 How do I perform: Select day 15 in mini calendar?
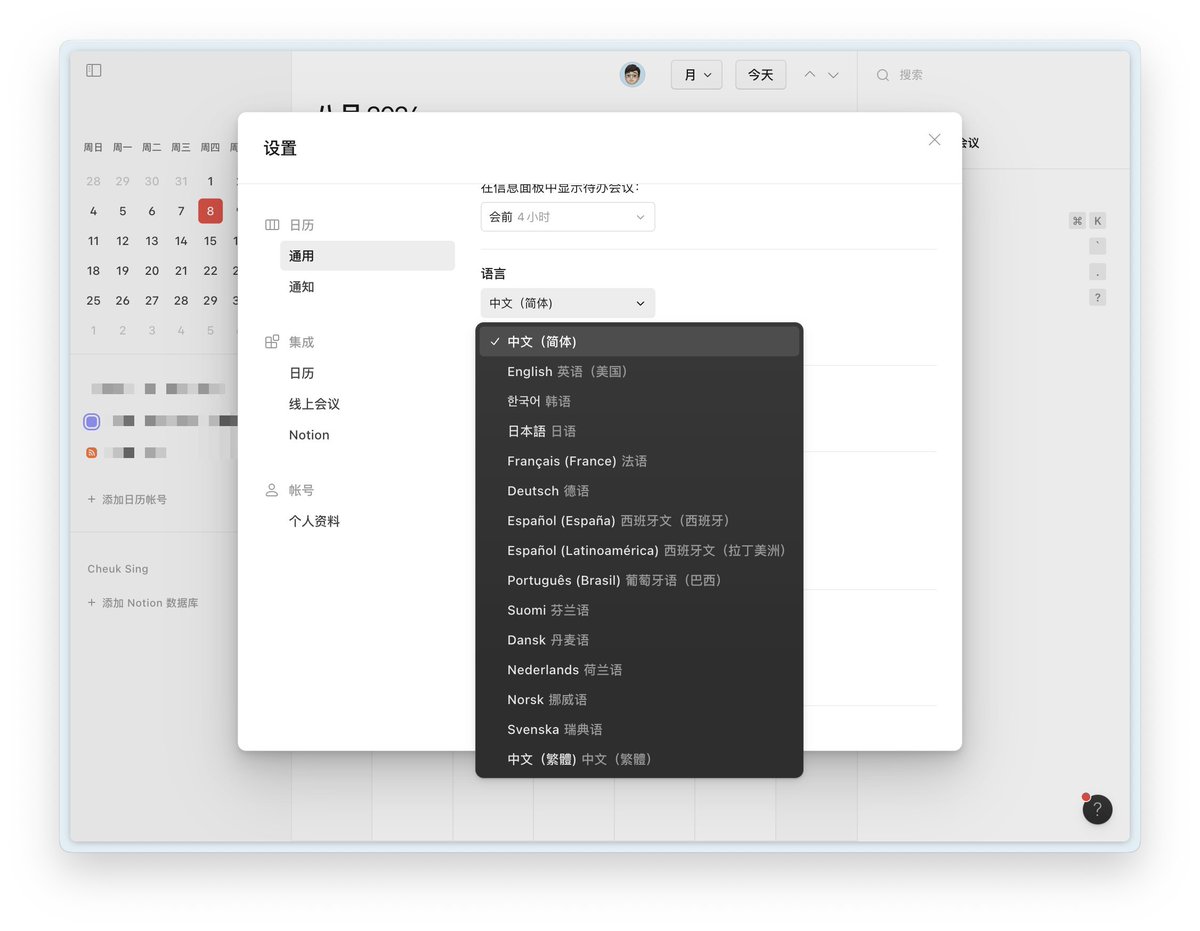point(210,241)
